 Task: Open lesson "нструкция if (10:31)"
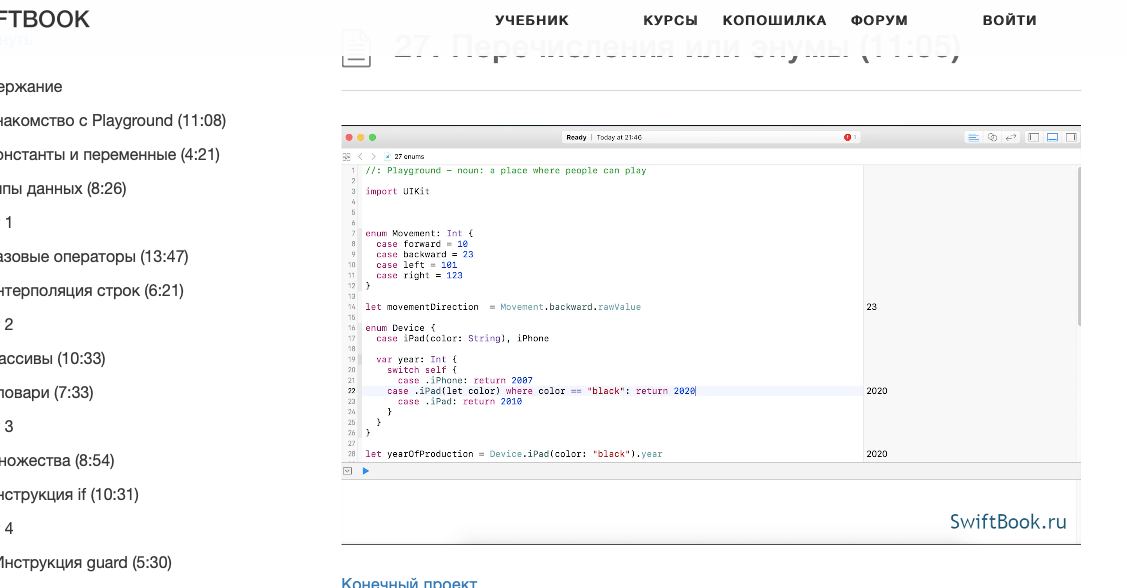tap(69, 495)
